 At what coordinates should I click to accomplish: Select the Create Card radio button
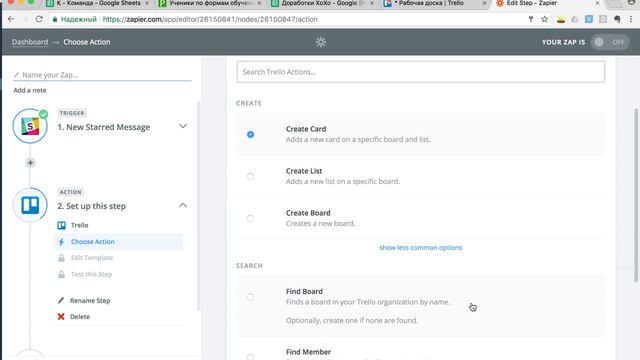[x=251, y=134]
